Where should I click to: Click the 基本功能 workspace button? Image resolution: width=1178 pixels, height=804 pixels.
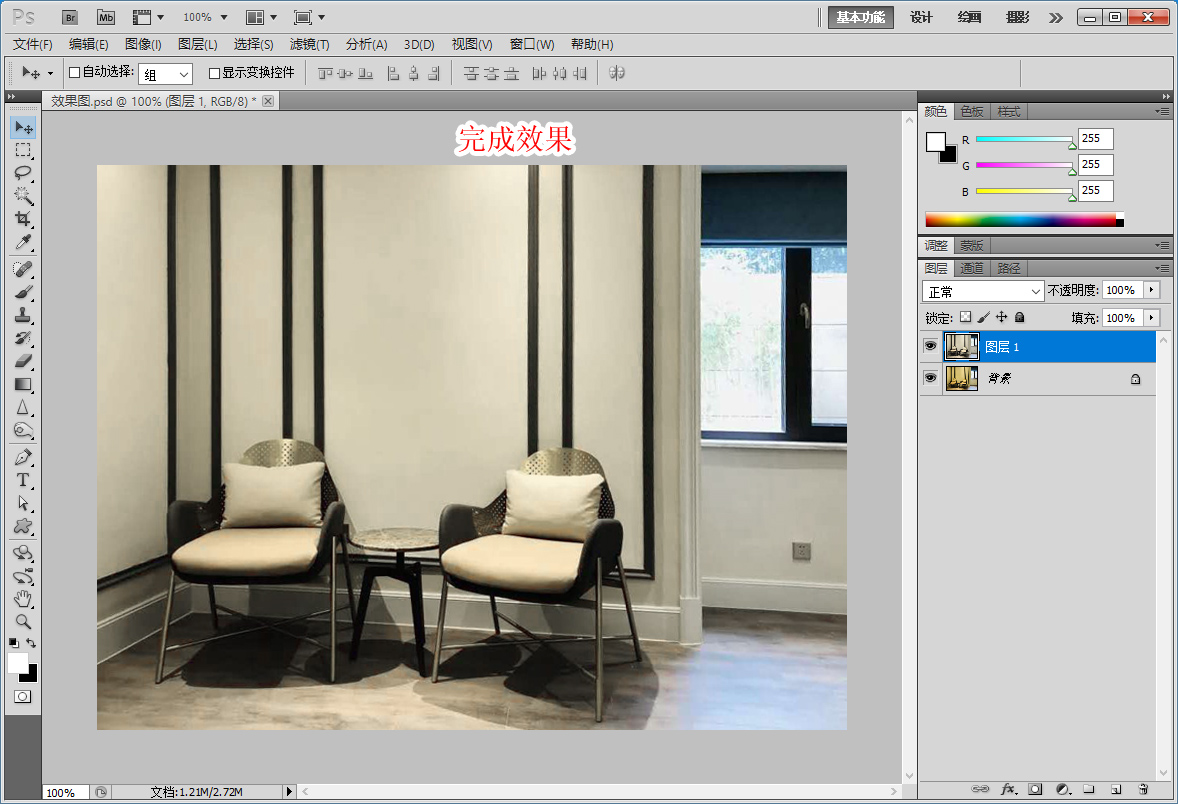pyautogui.click(x=859, y=17)
